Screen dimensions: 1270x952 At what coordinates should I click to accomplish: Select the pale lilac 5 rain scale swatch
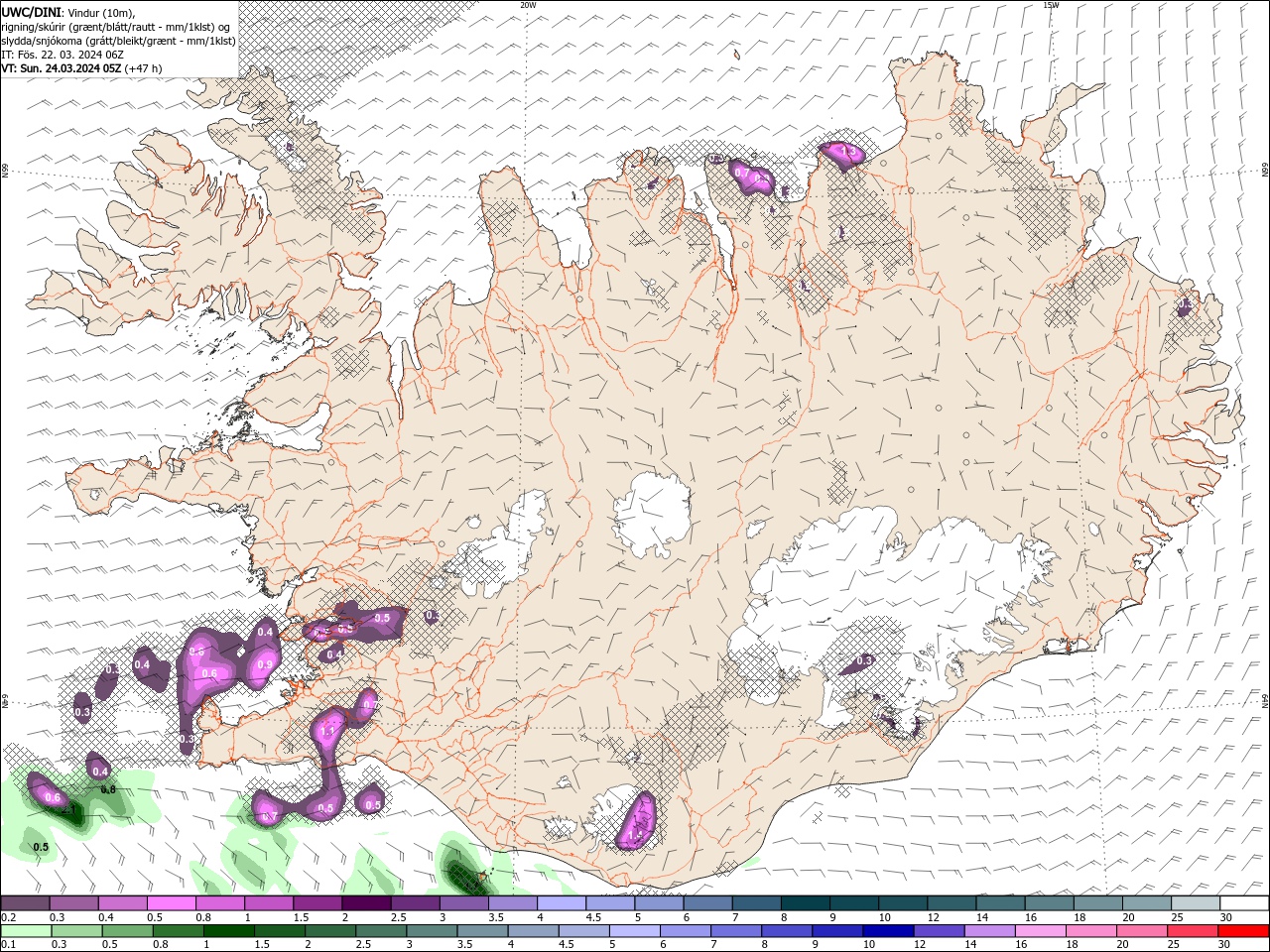634,931
